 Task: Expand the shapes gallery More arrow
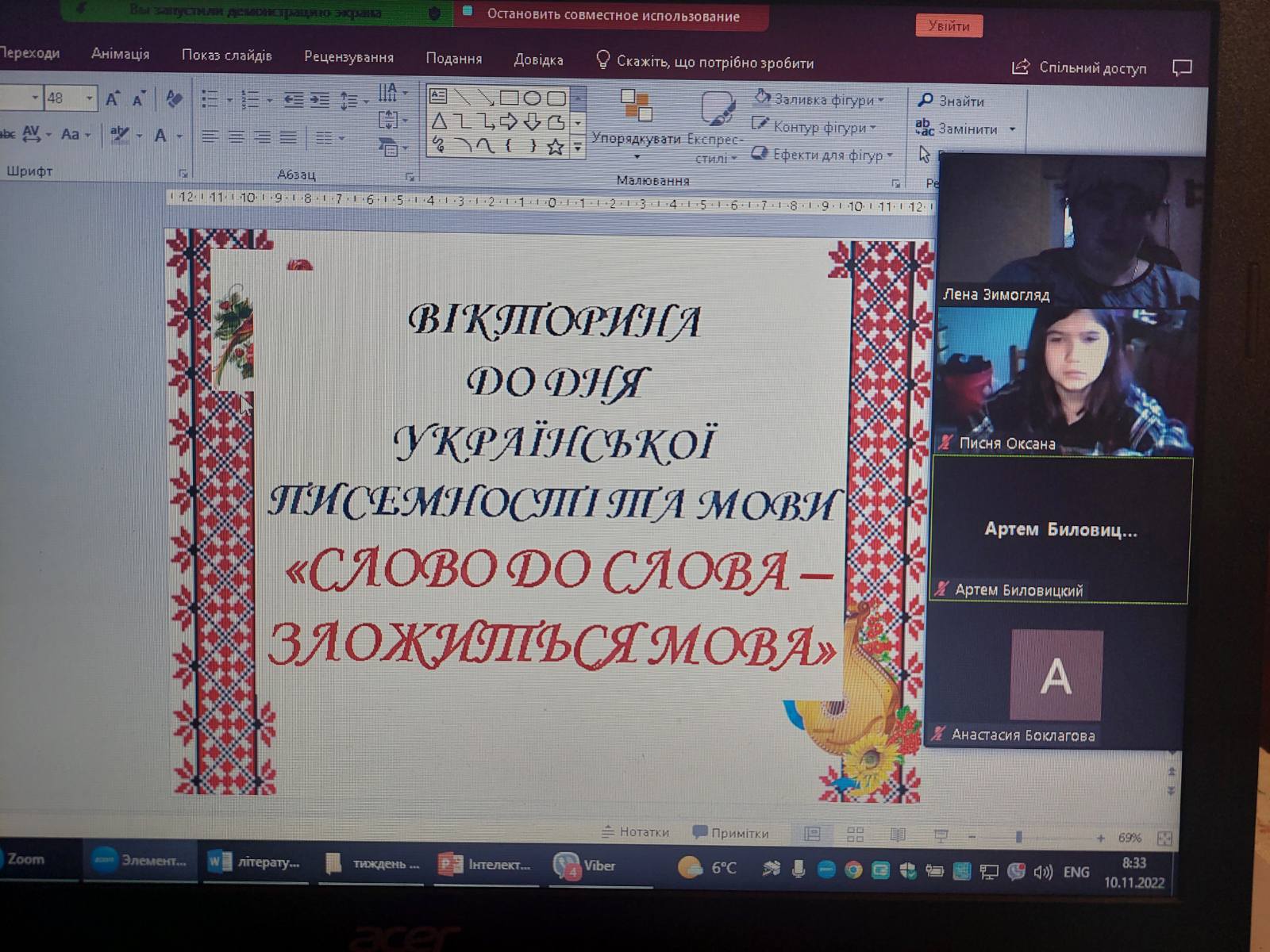coord(578,147)
